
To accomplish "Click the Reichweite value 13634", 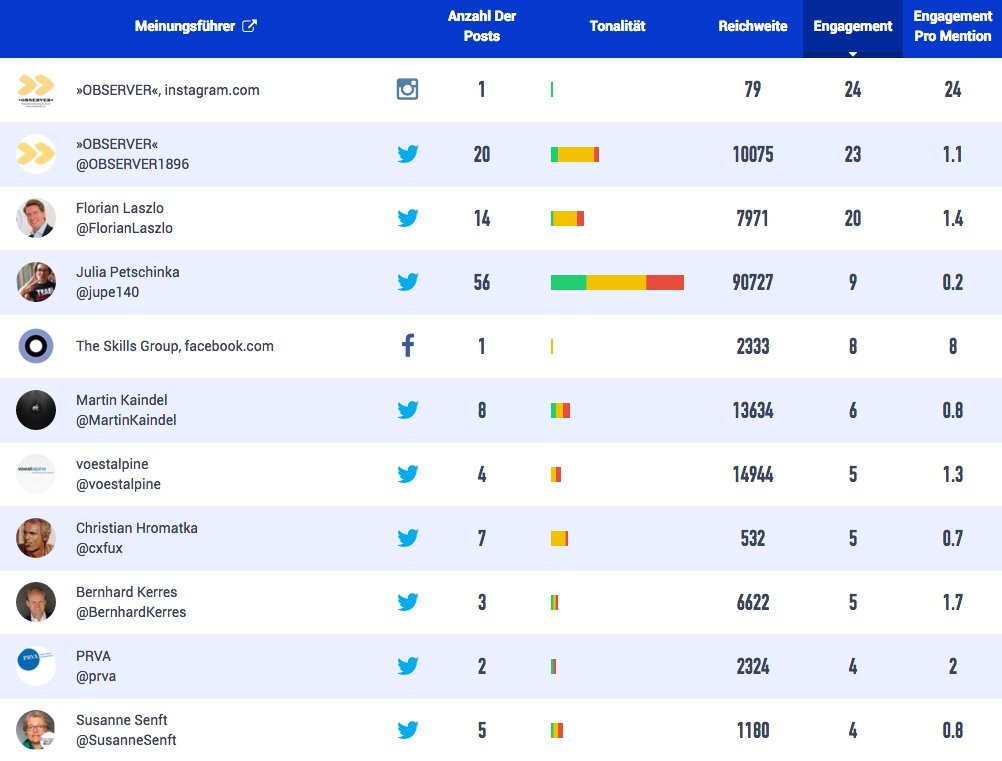I will (x=753, y=410).
